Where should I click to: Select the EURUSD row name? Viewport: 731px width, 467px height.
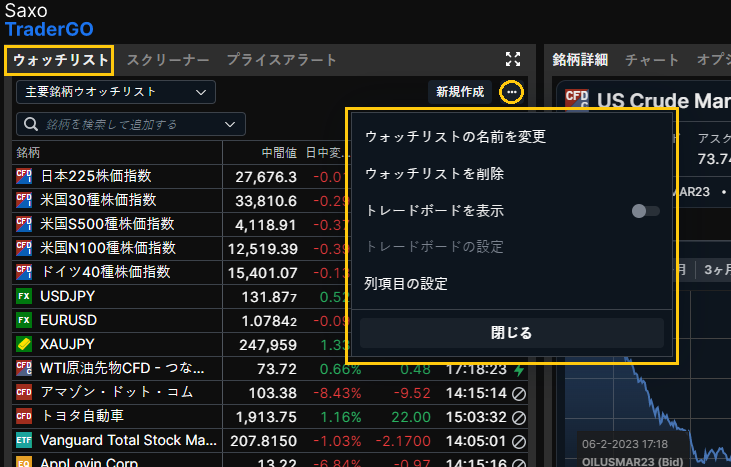(69, 321)
